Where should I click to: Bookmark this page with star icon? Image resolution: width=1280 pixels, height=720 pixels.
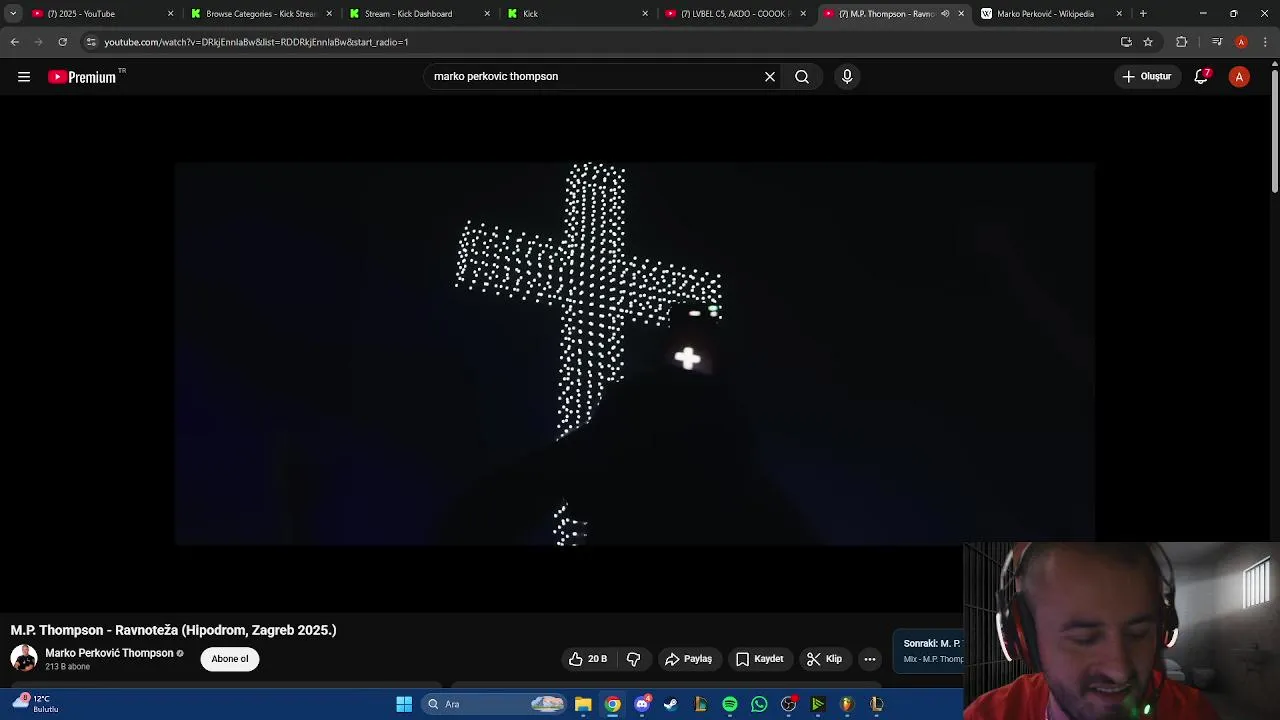pyautogui.click(x=1148, y=42)
